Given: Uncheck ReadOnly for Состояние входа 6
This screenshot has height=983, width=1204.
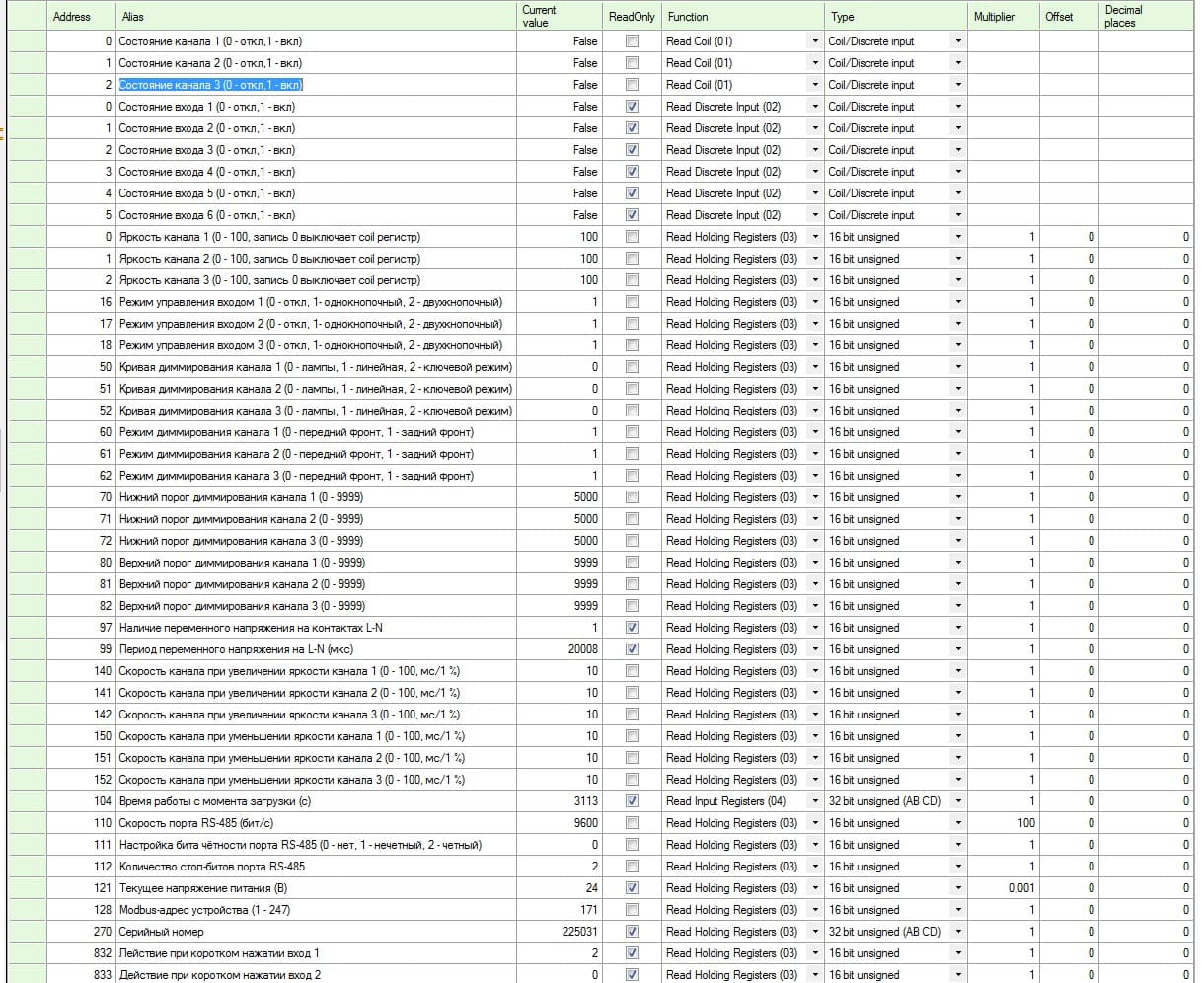Looking at the screenshot, I should click(632, 215).
